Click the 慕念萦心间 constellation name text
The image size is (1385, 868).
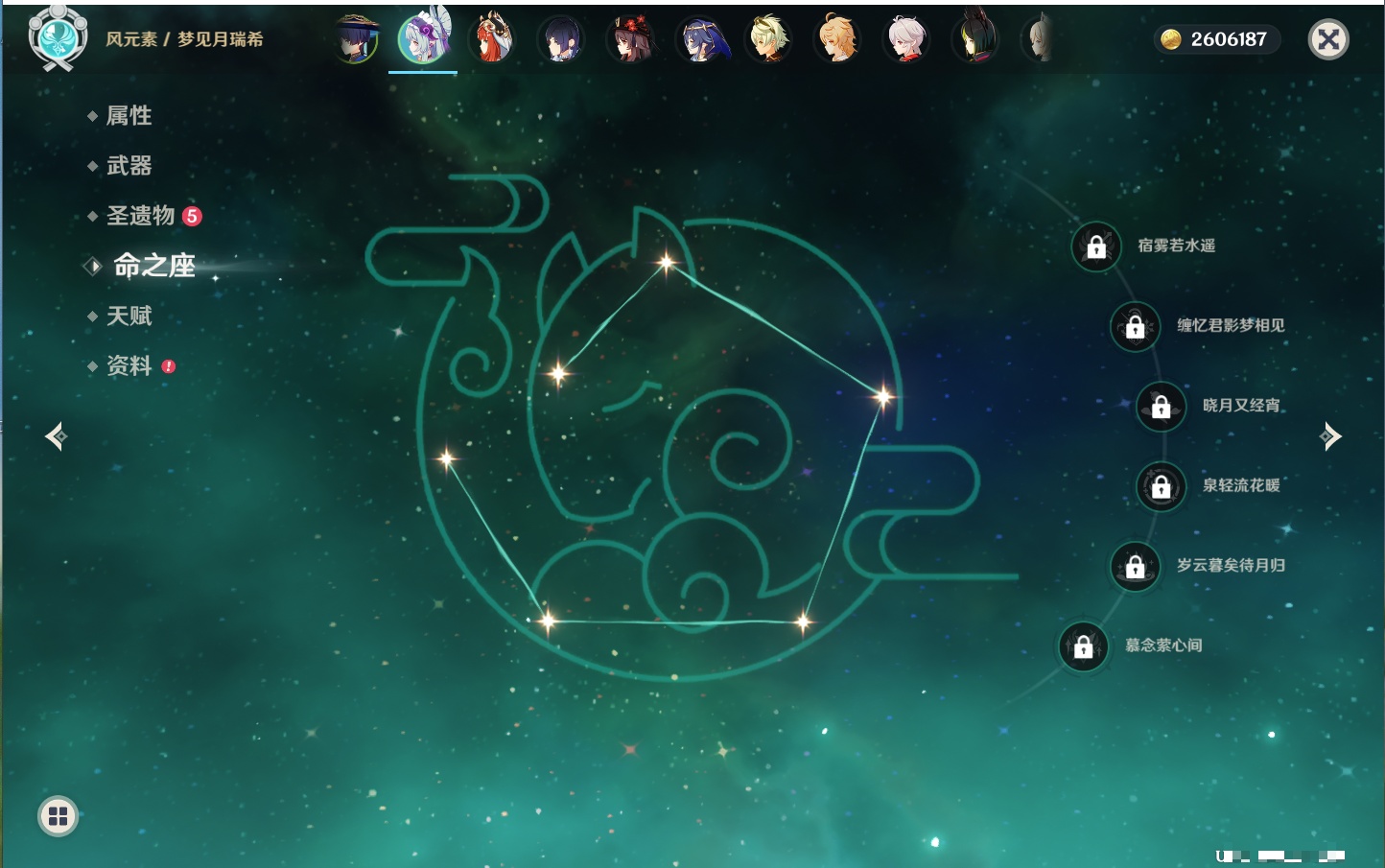(1163, 645)
